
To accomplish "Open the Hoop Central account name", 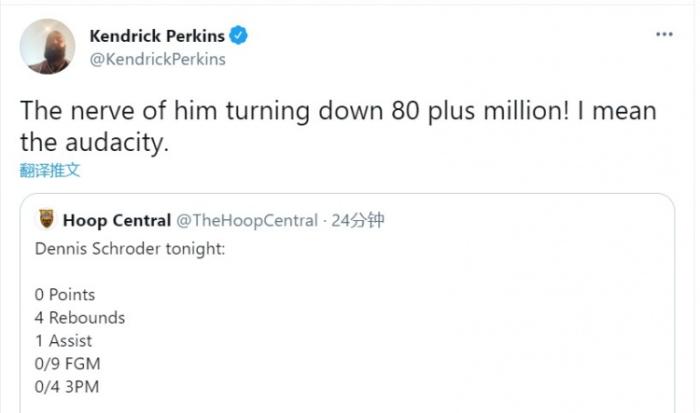I will pos(116,220).
